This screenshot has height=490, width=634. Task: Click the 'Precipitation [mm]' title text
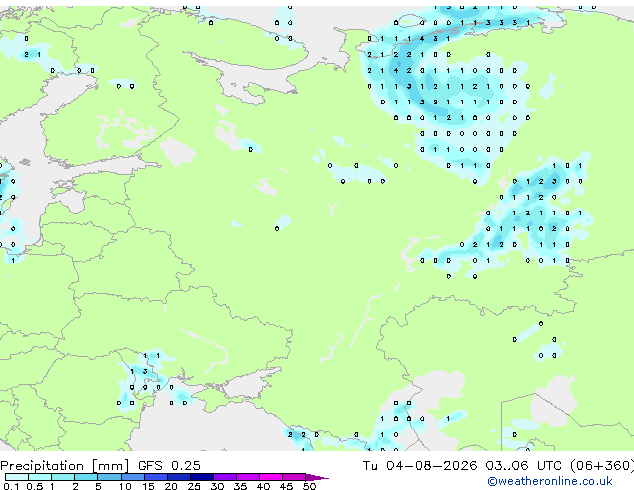(x=65, y=466)
